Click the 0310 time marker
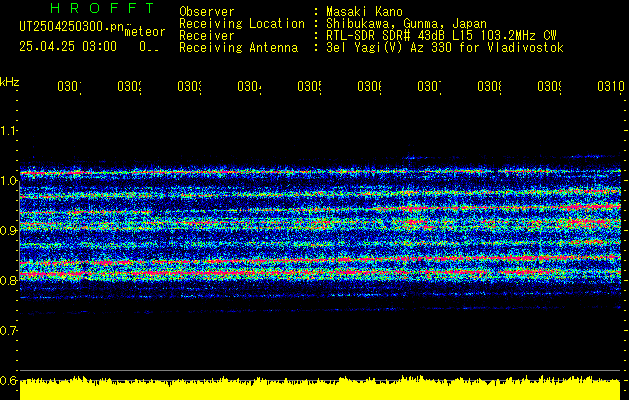Screen dimensions: 629x400 point(611,87)
